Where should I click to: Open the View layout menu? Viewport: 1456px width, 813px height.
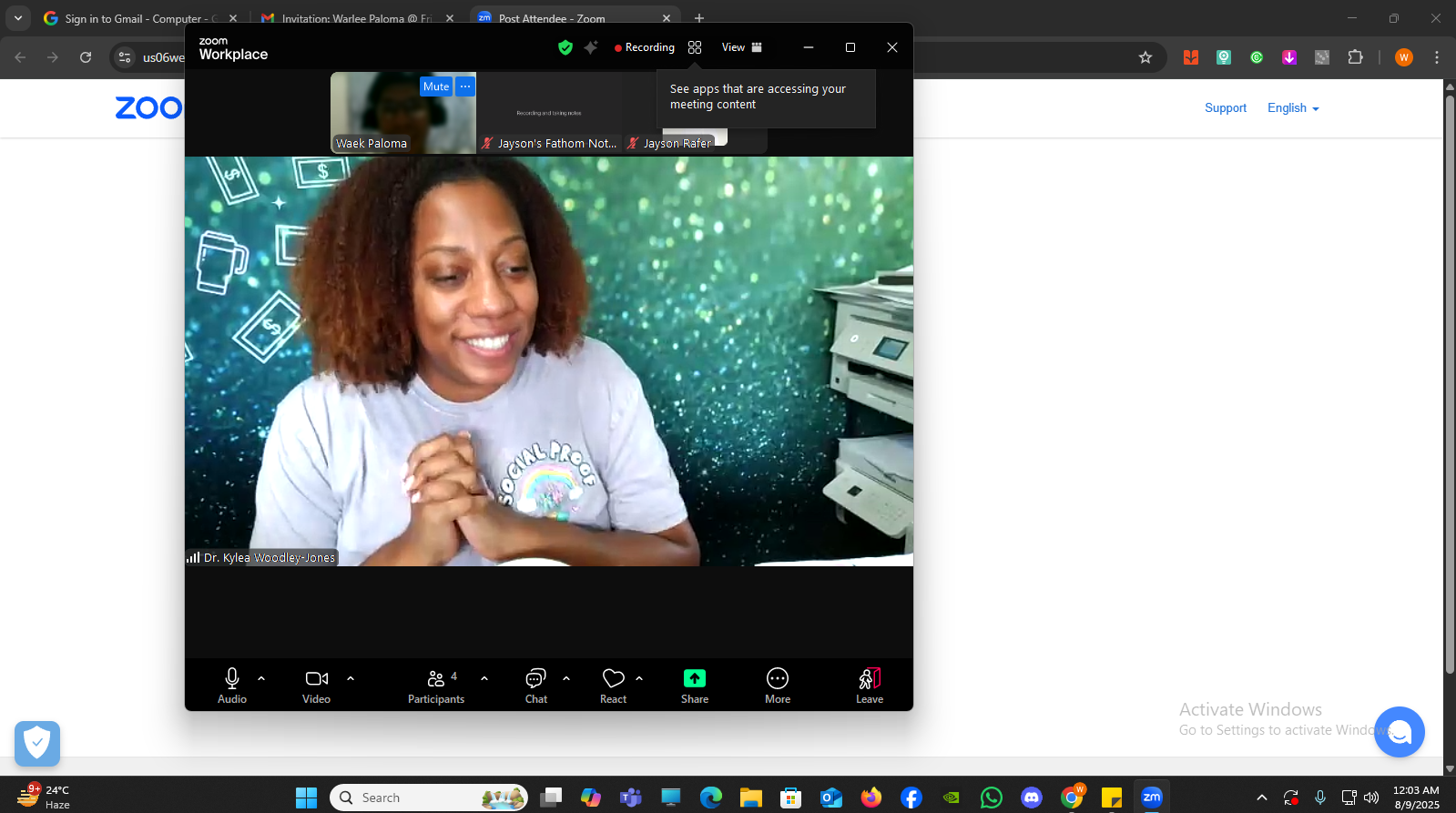point(741,47)
